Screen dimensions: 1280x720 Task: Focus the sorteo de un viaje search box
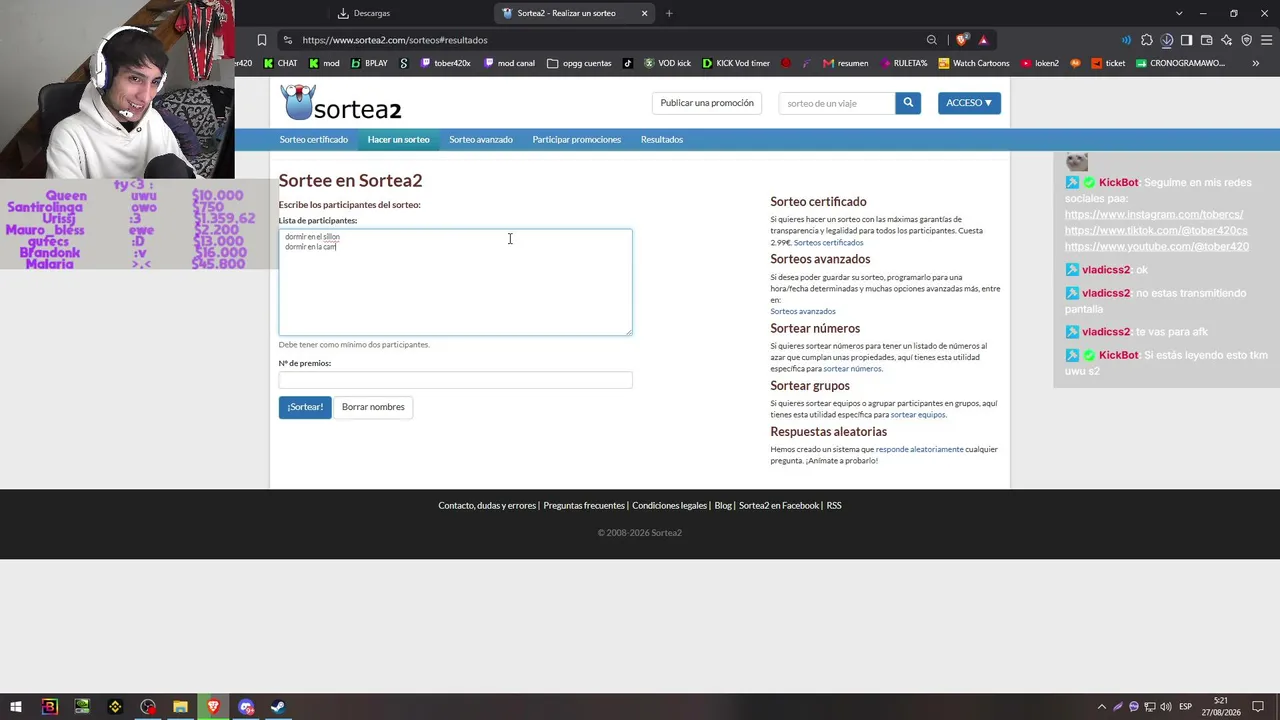pyautogui.click(x=837, y=103)
